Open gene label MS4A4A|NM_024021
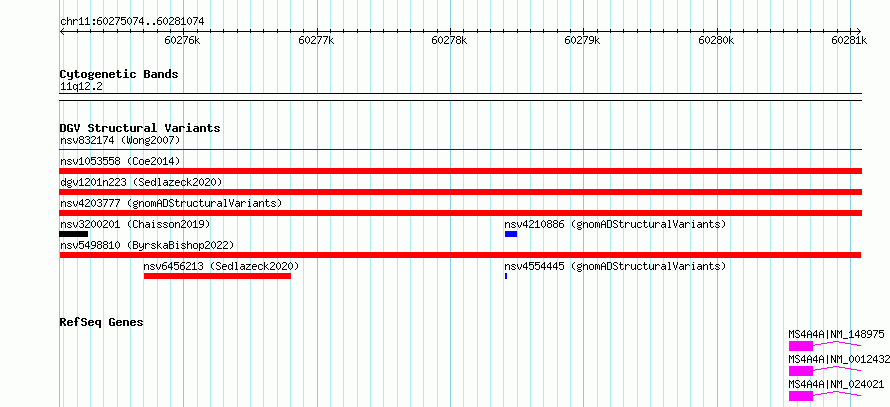Viewport: 890px width, 407px height. pos(836,384)
